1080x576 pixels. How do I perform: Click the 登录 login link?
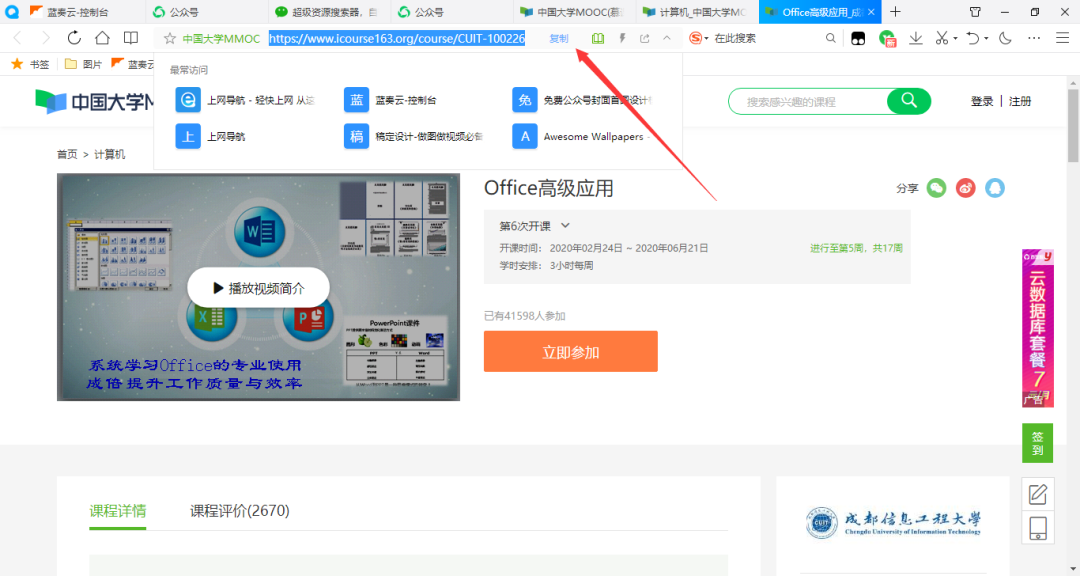point(982,101)
